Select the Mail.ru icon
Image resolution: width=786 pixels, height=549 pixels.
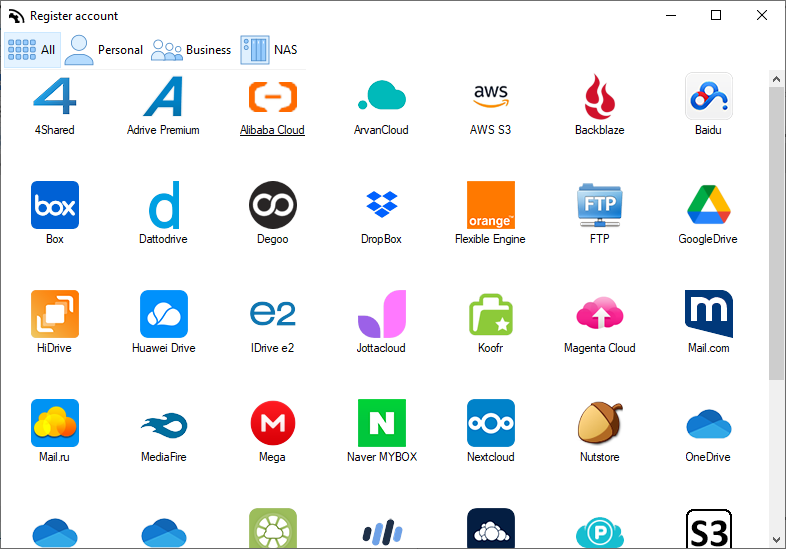[55, 423]
